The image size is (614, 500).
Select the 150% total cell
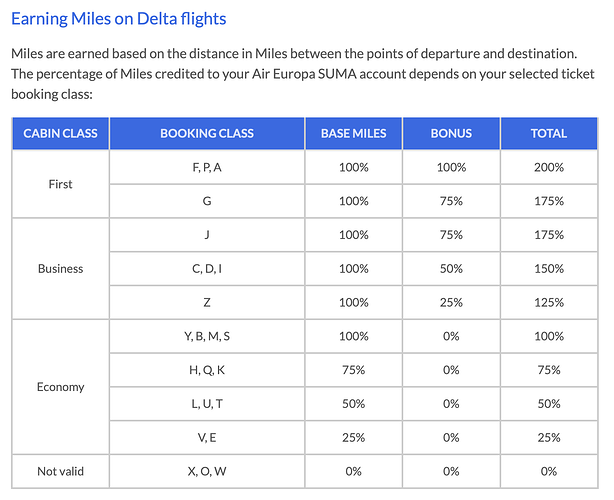point(549,268)
